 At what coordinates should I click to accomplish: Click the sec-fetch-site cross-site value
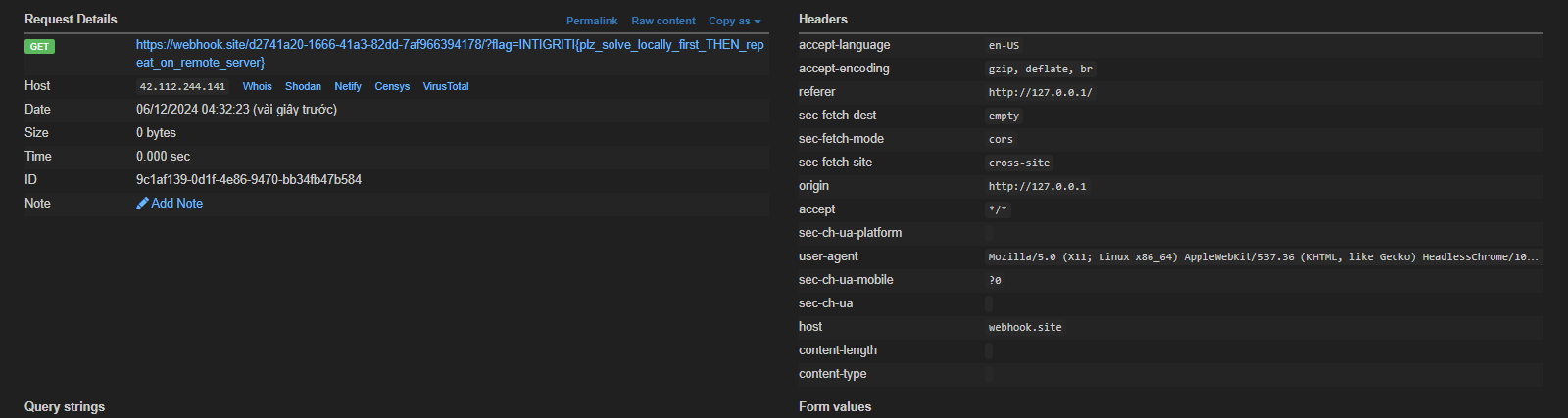1018,163
